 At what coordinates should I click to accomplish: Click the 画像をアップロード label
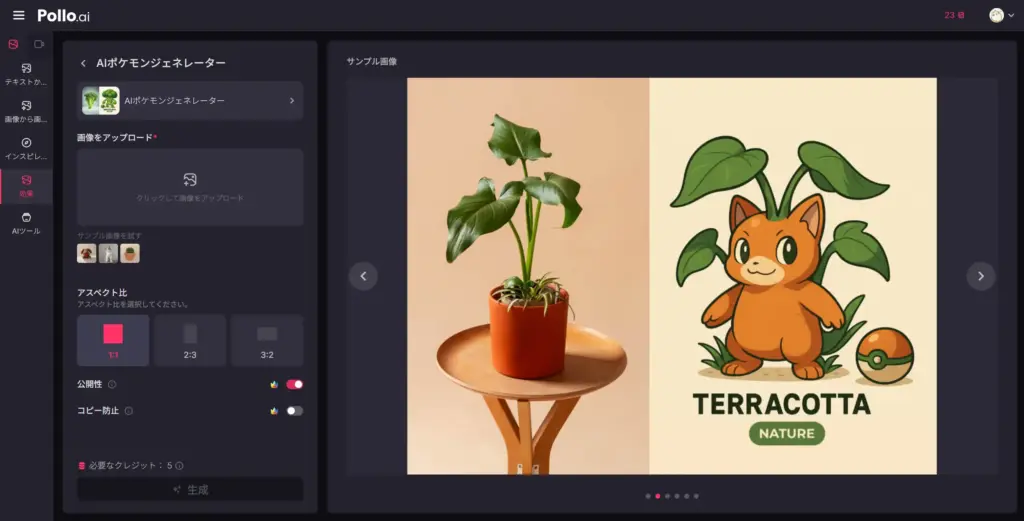click(115, 137)
